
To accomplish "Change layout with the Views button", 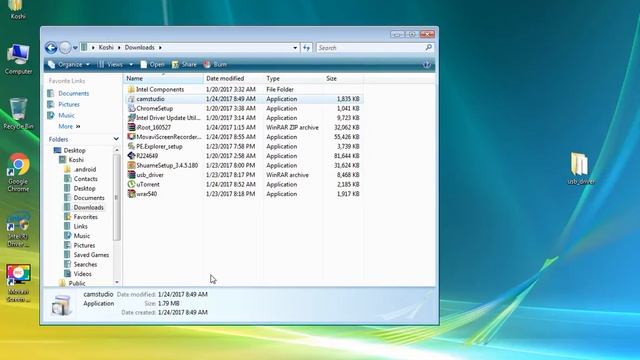I will click(110, 64).
